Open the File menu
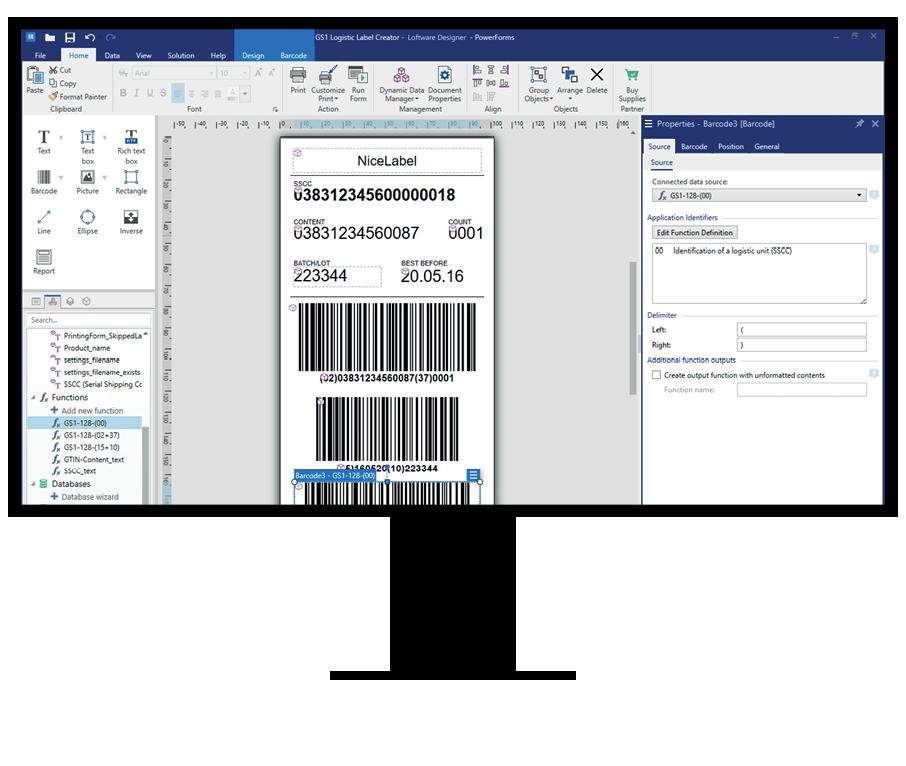The image size is (906, 766). [x=40, y=55]
